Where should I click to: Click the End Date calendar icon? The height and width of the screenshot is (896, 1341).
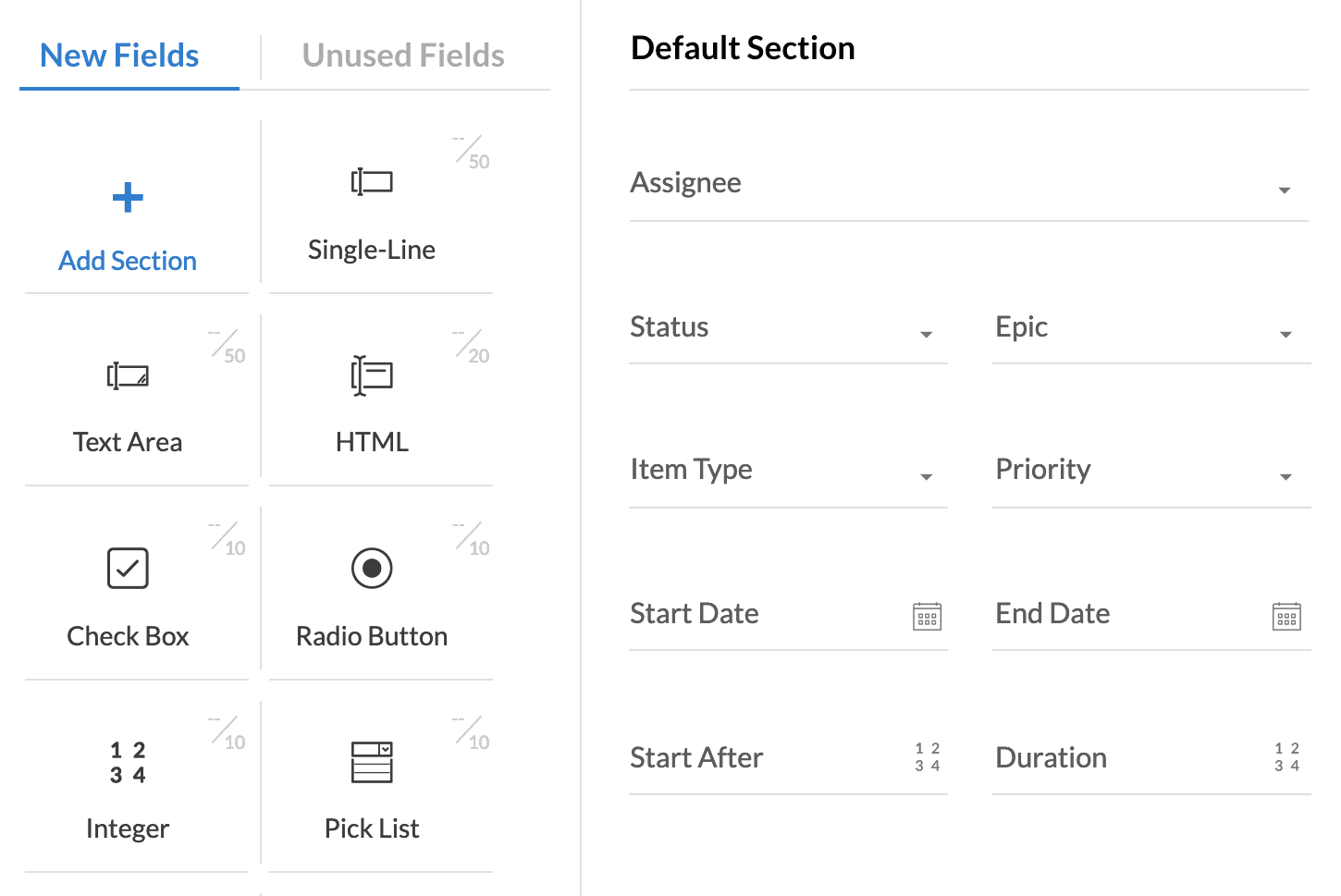pyautogui.click(x=1286, y=616)
